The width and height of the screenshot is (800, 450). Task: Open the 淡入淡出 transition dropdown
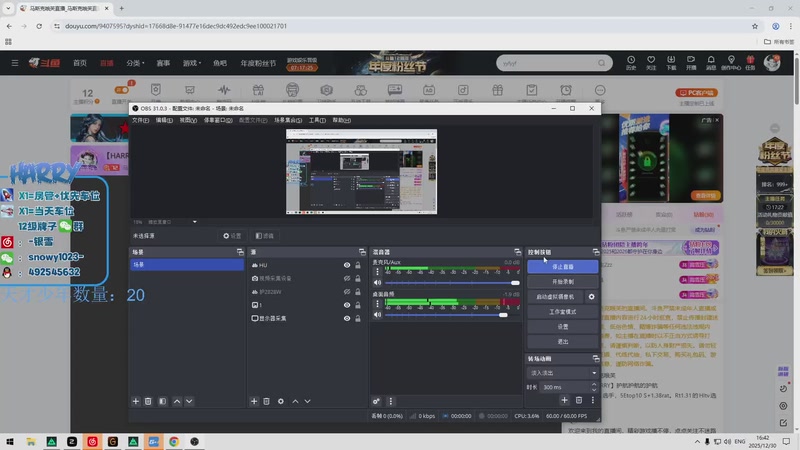pyautogui.click(x=562, y=372)
